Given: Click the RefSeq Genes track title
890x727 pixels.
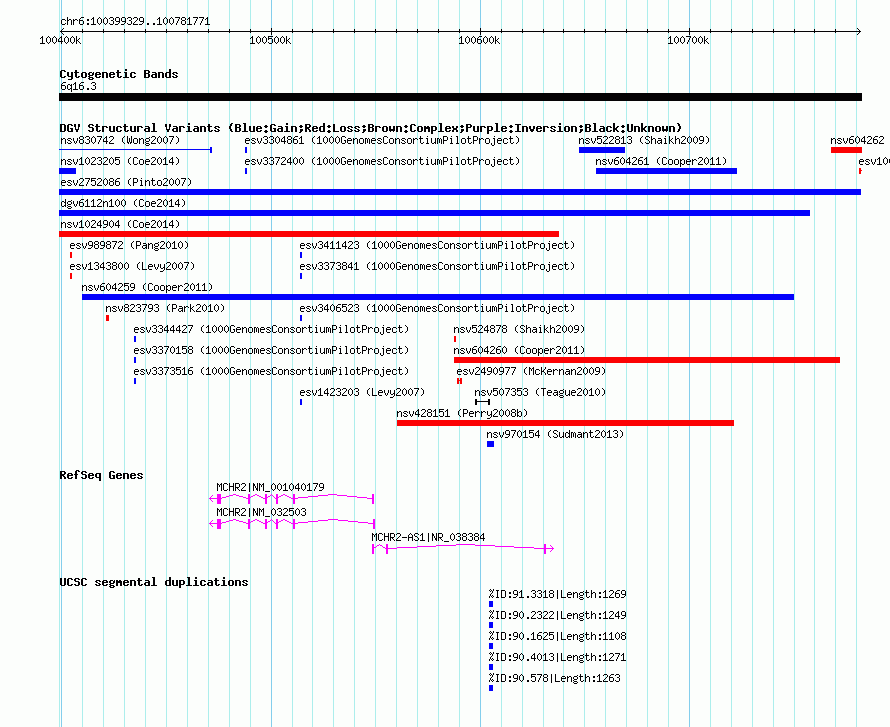Looking at the screenshot, I should (x=101, y=475).
